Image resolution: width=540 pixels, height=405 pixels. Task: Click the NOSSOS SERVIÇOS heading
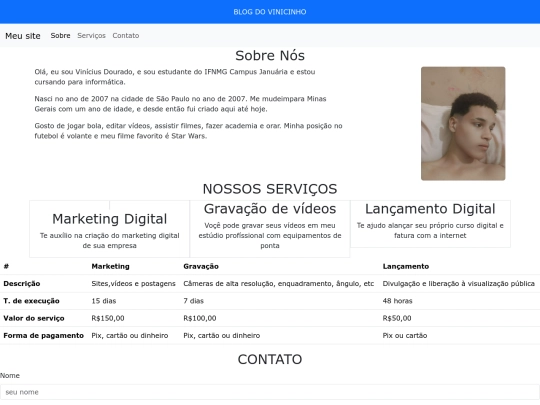[x=270, y=189]
